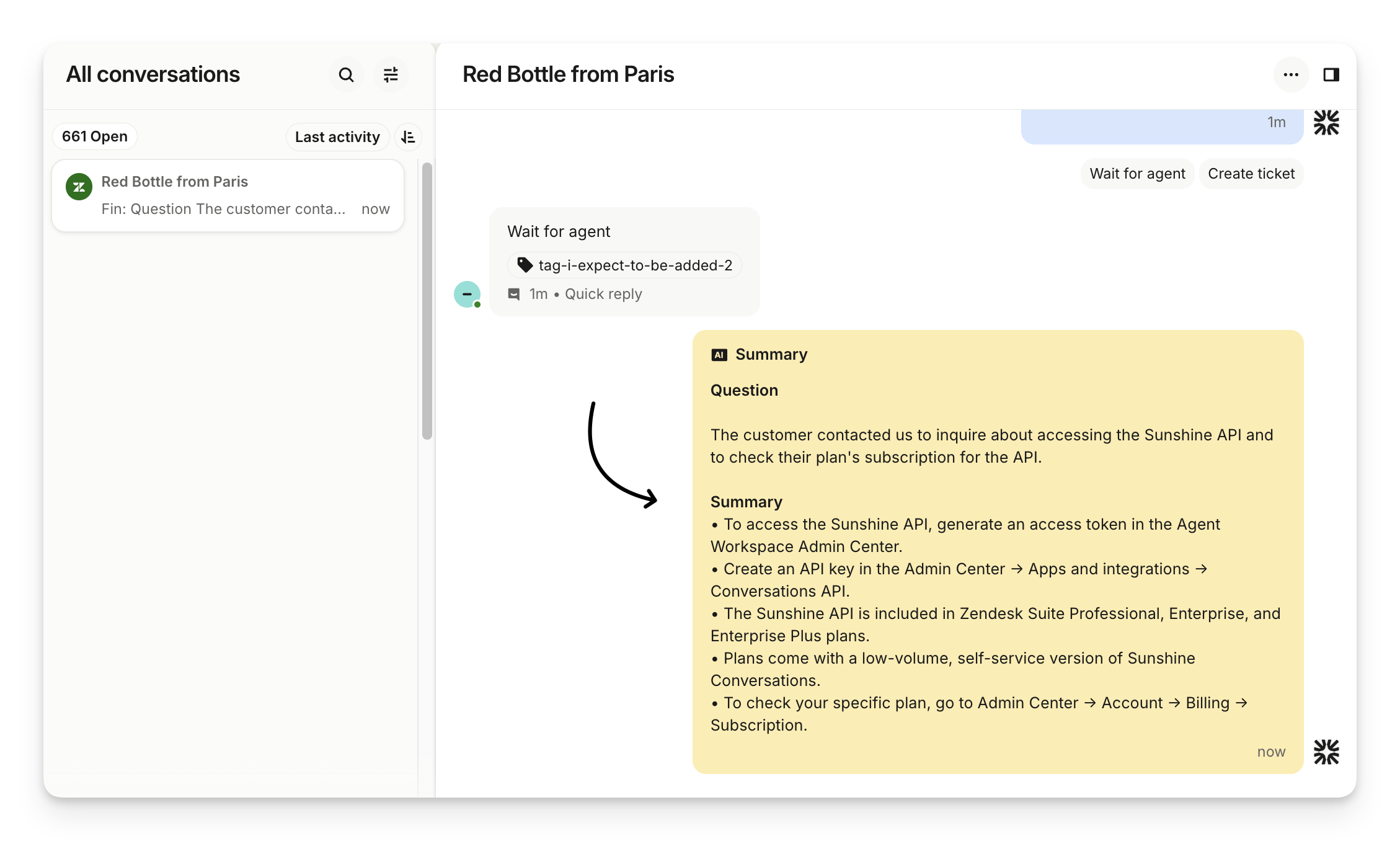Select the tag-i-expect-to-be-added-2 tag chip

click(625, 265)
